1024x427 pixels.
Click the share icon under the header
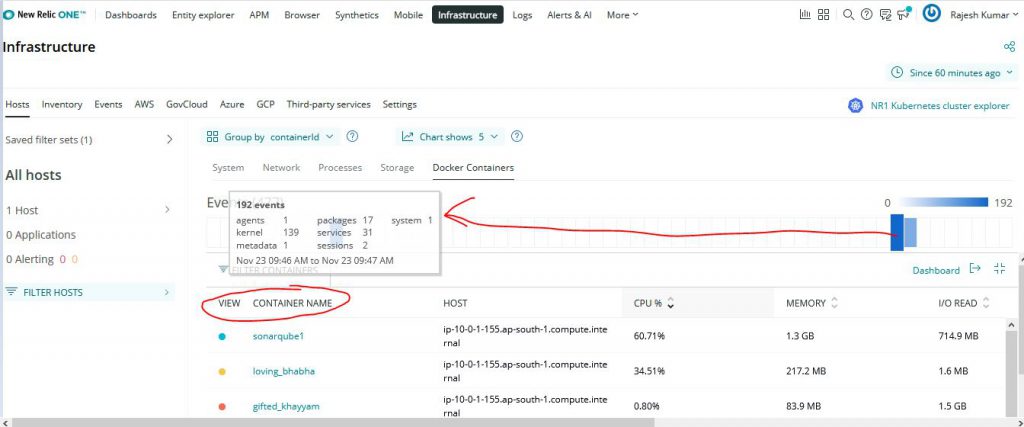coord(1009,47)
